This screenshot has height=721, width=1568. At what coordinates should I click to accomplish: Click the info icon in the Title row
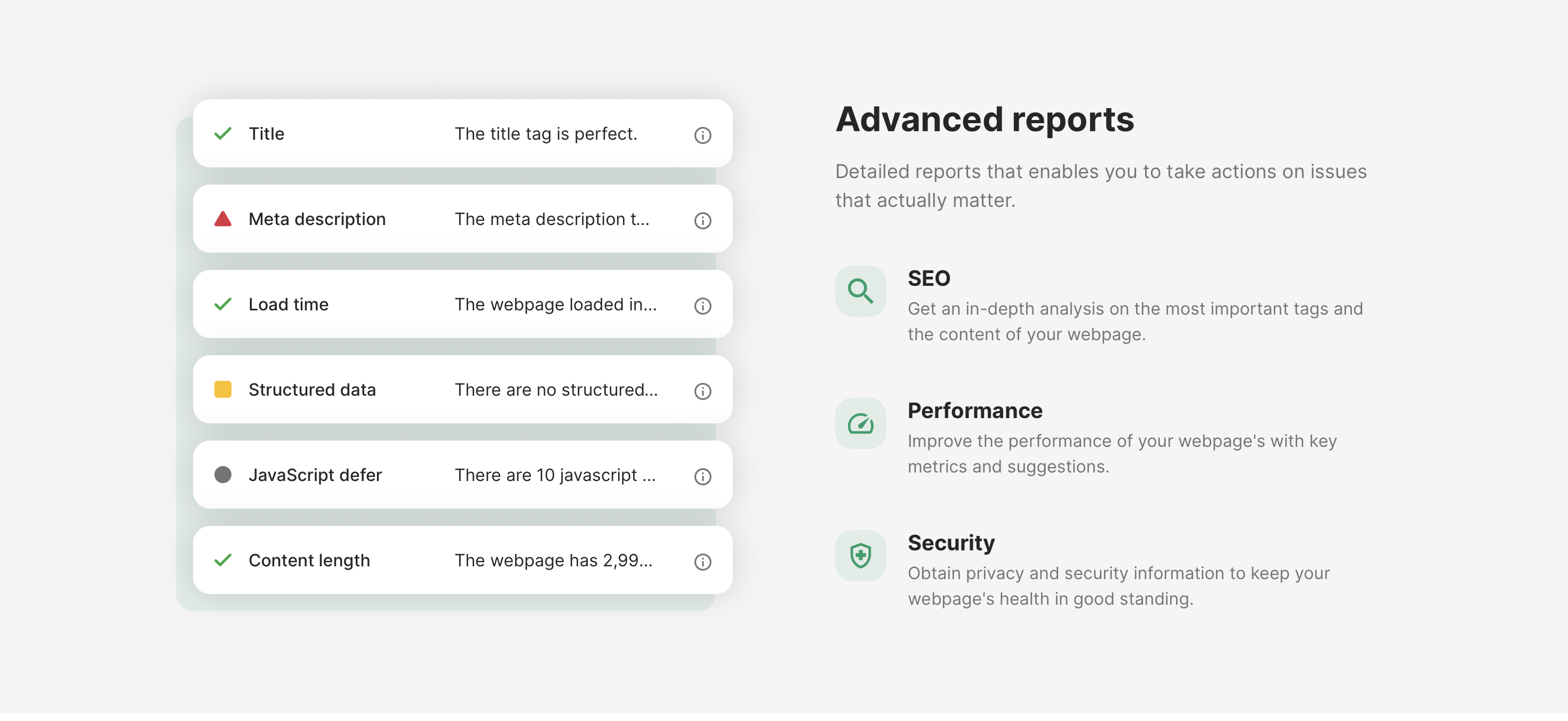click(x=702, y=135)
